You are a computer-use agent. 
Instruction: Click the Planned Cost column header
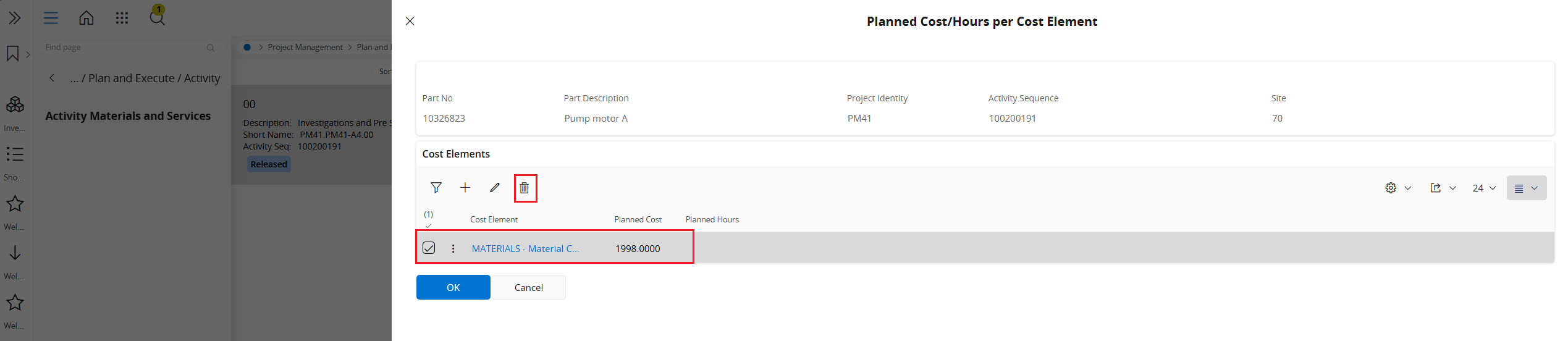(638, 219)
